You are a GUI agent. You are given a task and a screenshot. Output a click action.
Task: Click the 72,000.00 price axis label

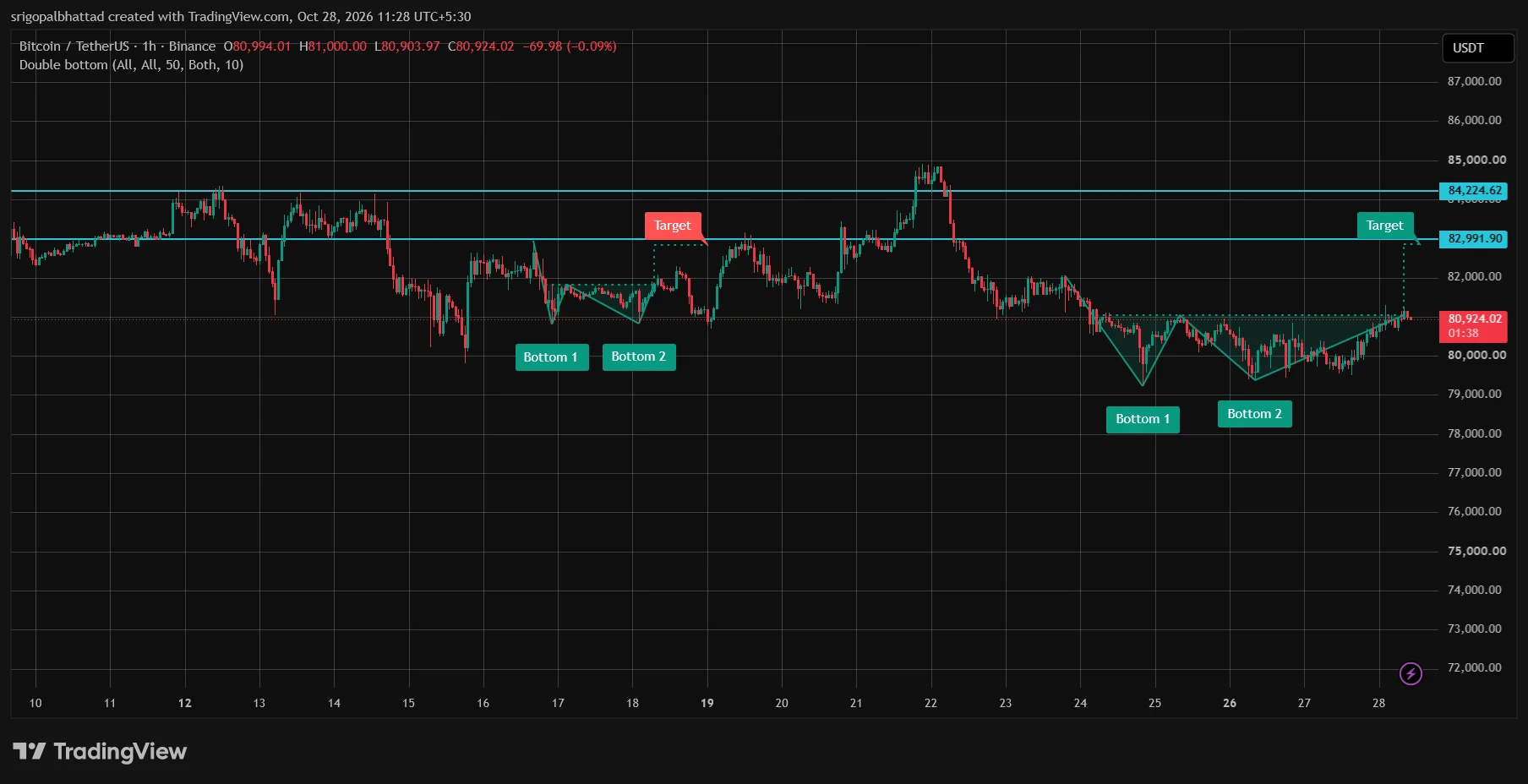click(1475, 668)
